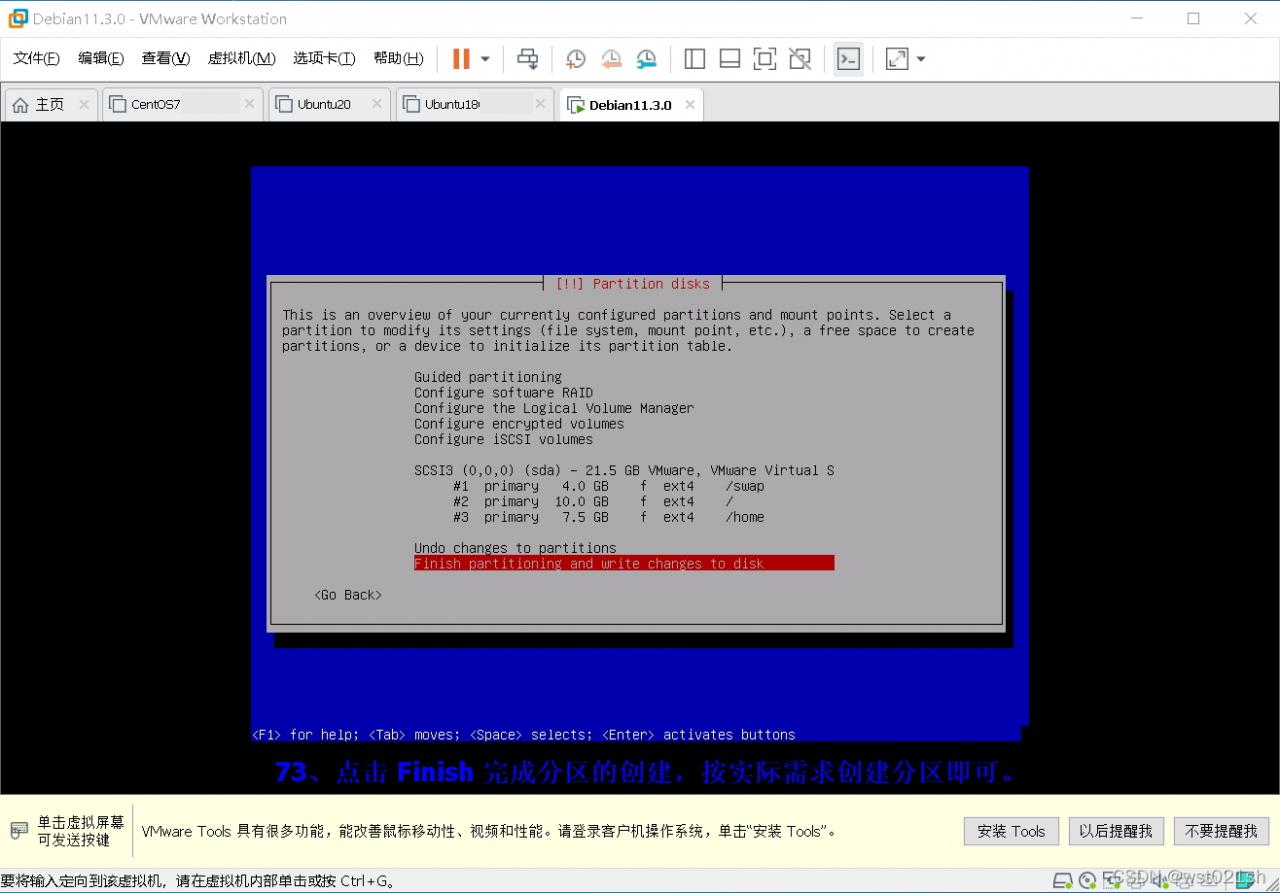The width and height of the screenshot is (1280, 893).
Task: Click the CD/DVD drive status icon
Action: tap(1087, 881)
